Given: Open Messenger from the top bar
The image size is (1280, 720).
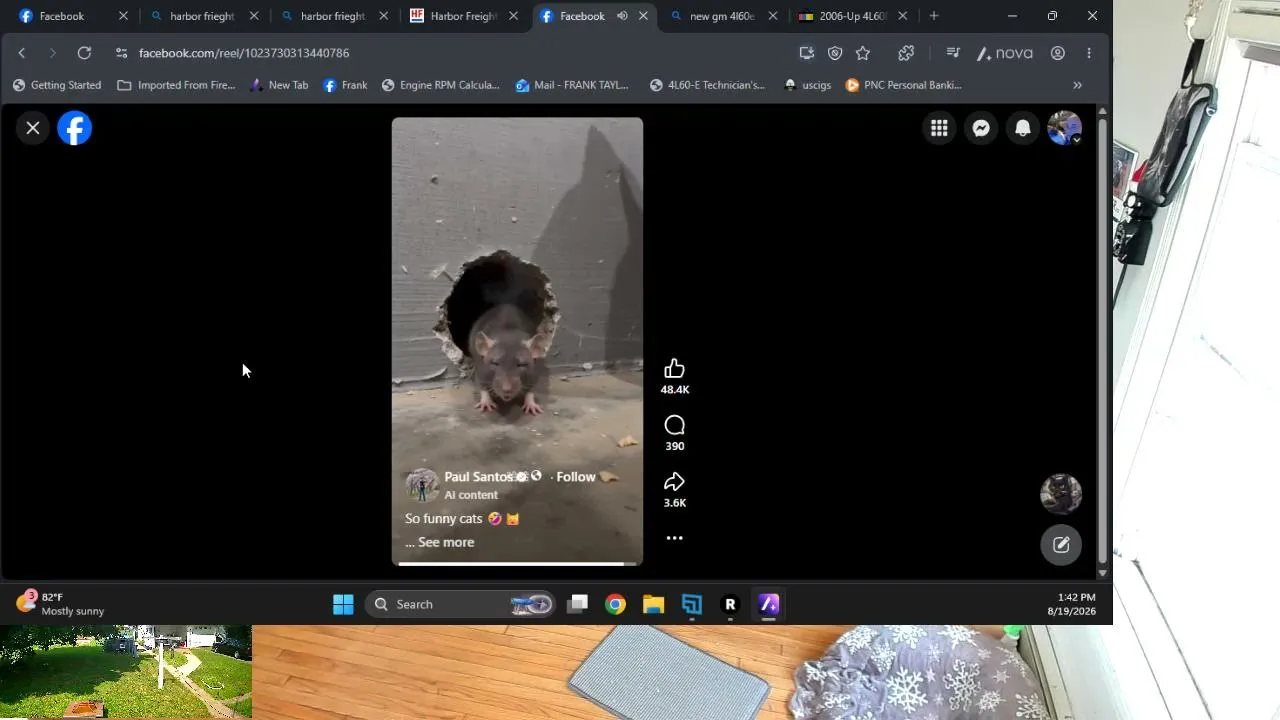Looking at the screenshot, I should pos(982,128).
